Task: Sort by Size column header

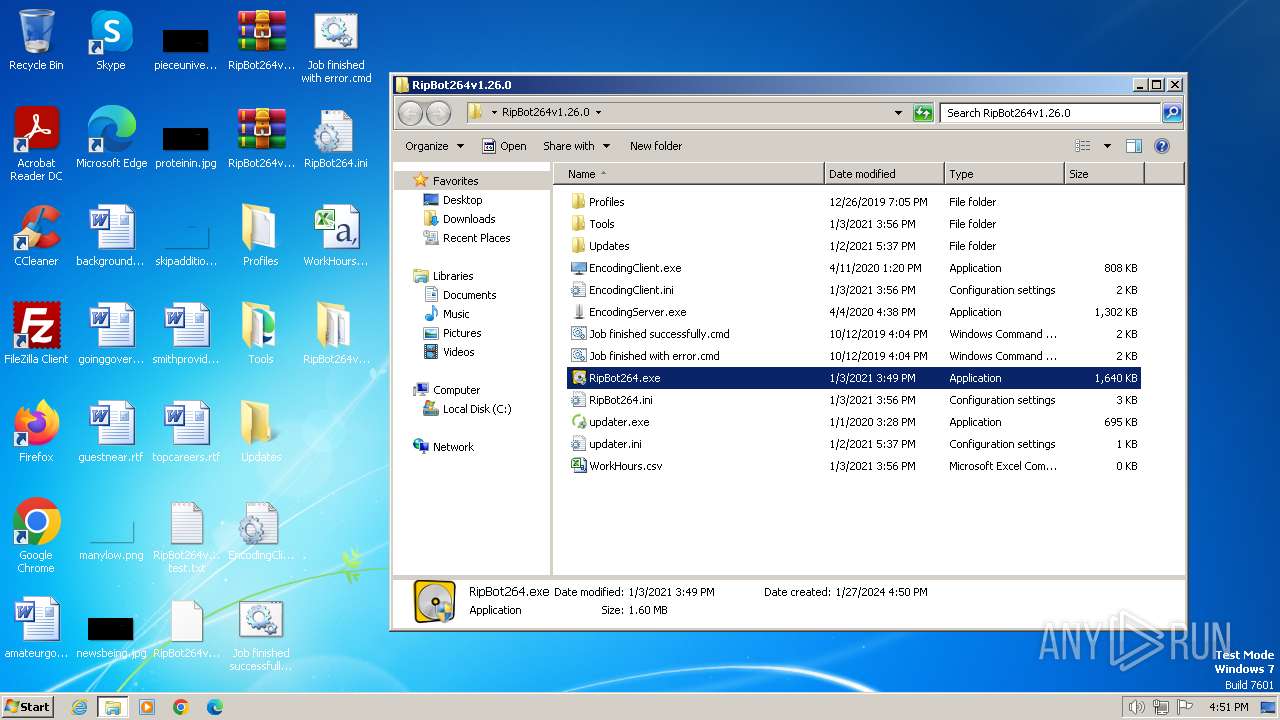Action: point(1104,174)
